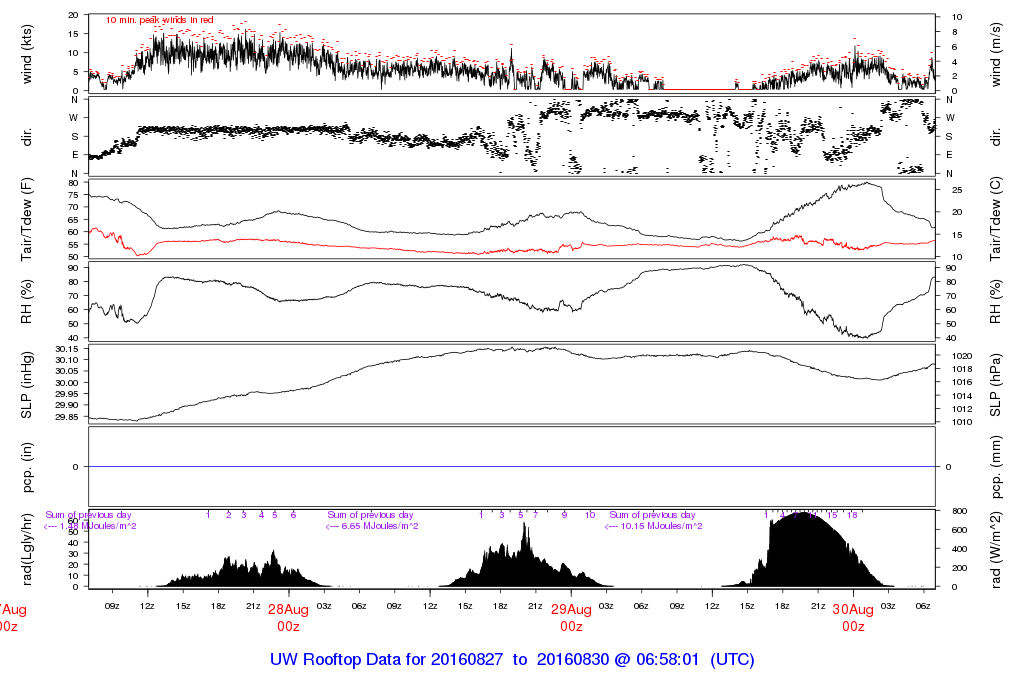Click the '1020' hPa tick value

tap(963, 356)
